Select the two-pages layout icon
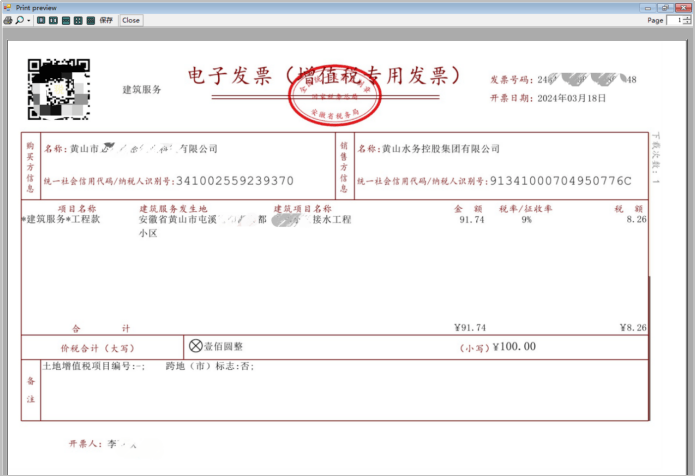The width and height of the screenshot is (695, 476). point(53,20)
